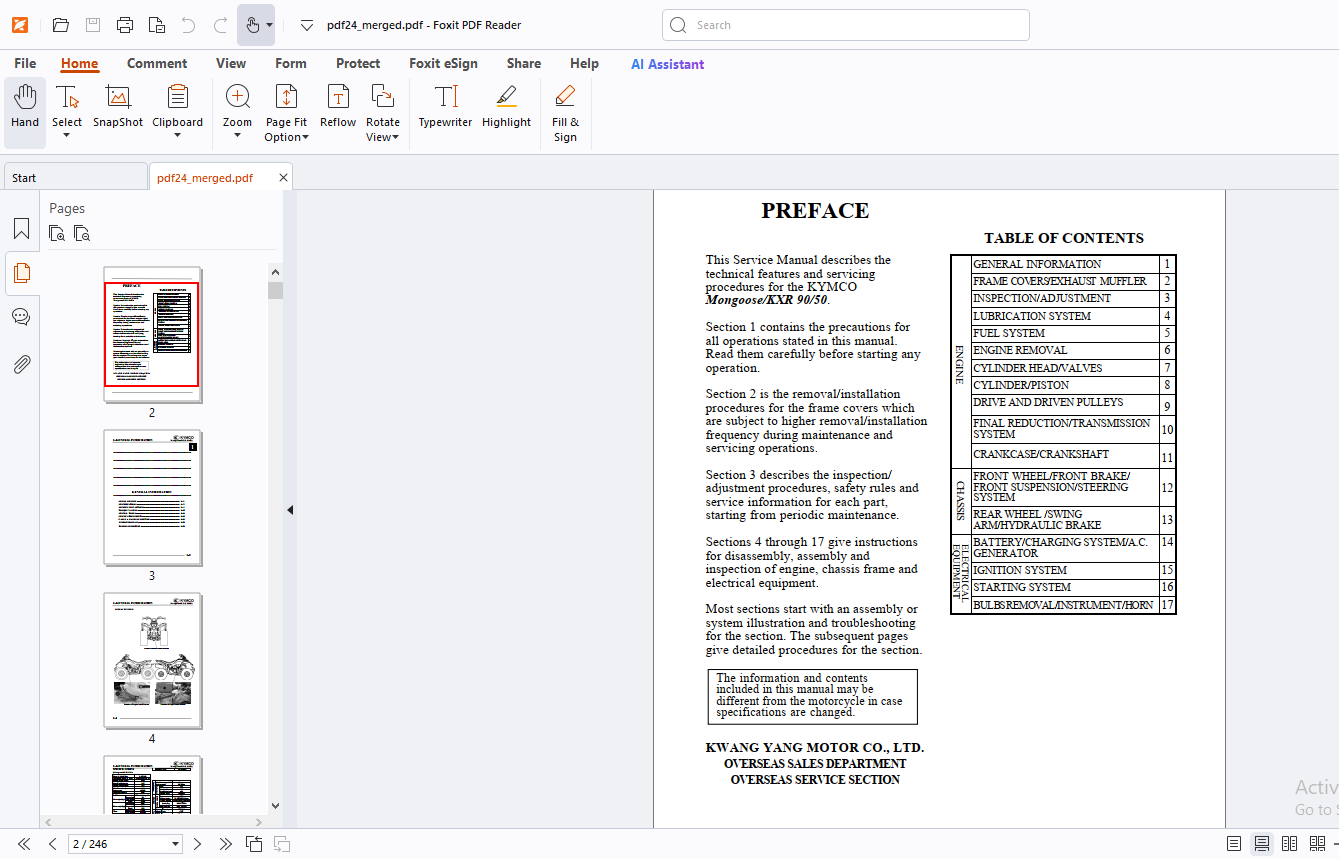Go to next page arrow
Image resolution: width=1339 pixels, height=859 pixels.
[x=197, y=844]
